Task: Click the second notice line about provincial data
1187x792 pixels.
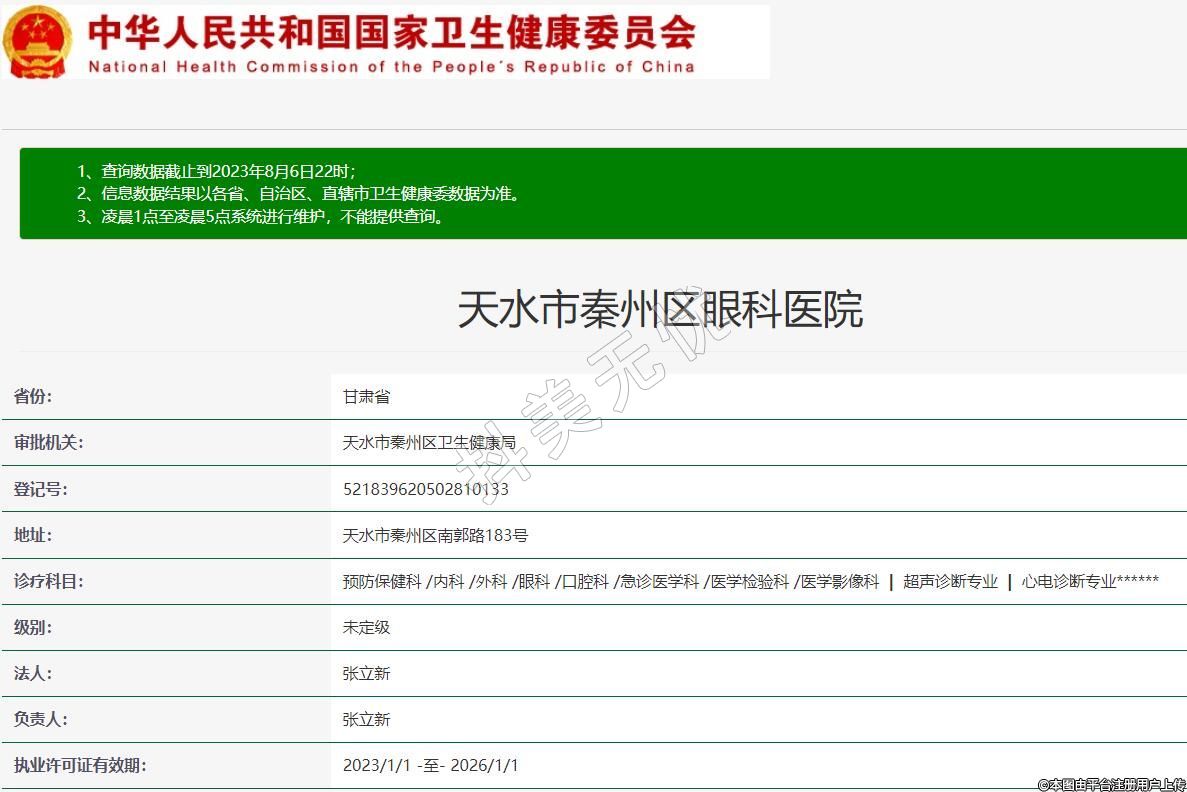Action: [299, 194]
